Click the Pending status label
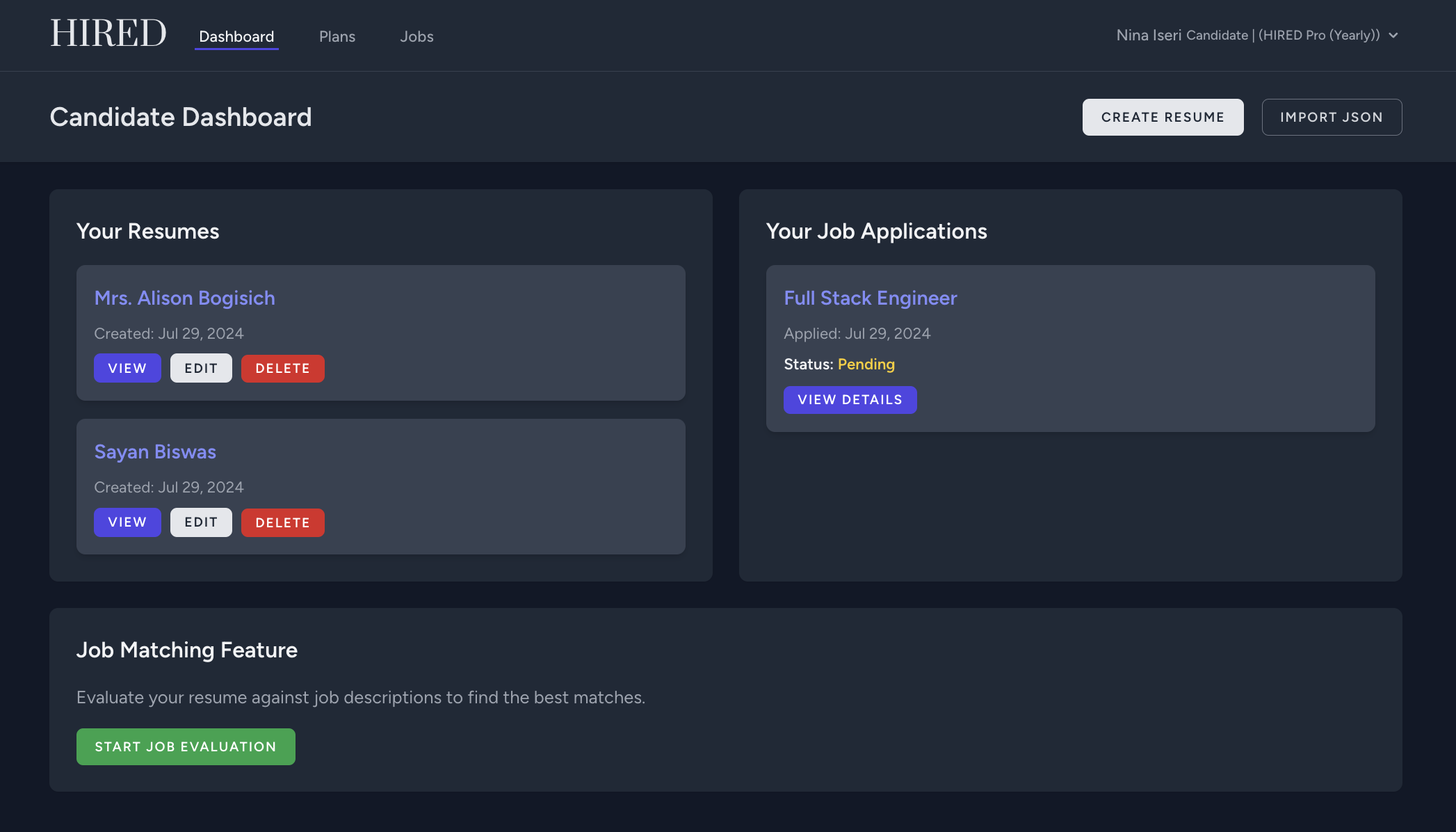Viewport: 1456px width, 832px height. [866, 364]
